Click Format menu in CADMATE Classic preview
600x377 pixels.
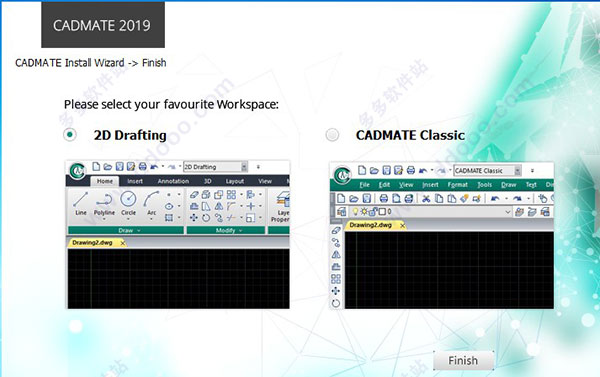click(x=458, y=185)
